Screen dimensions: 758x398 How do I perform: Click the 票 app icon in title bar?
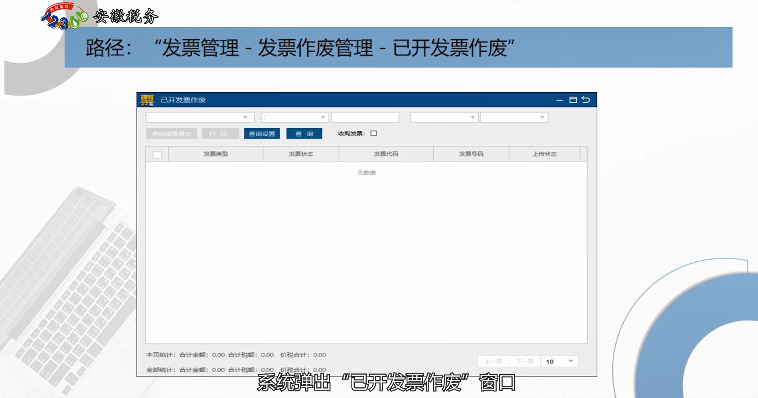pos(147,100)
